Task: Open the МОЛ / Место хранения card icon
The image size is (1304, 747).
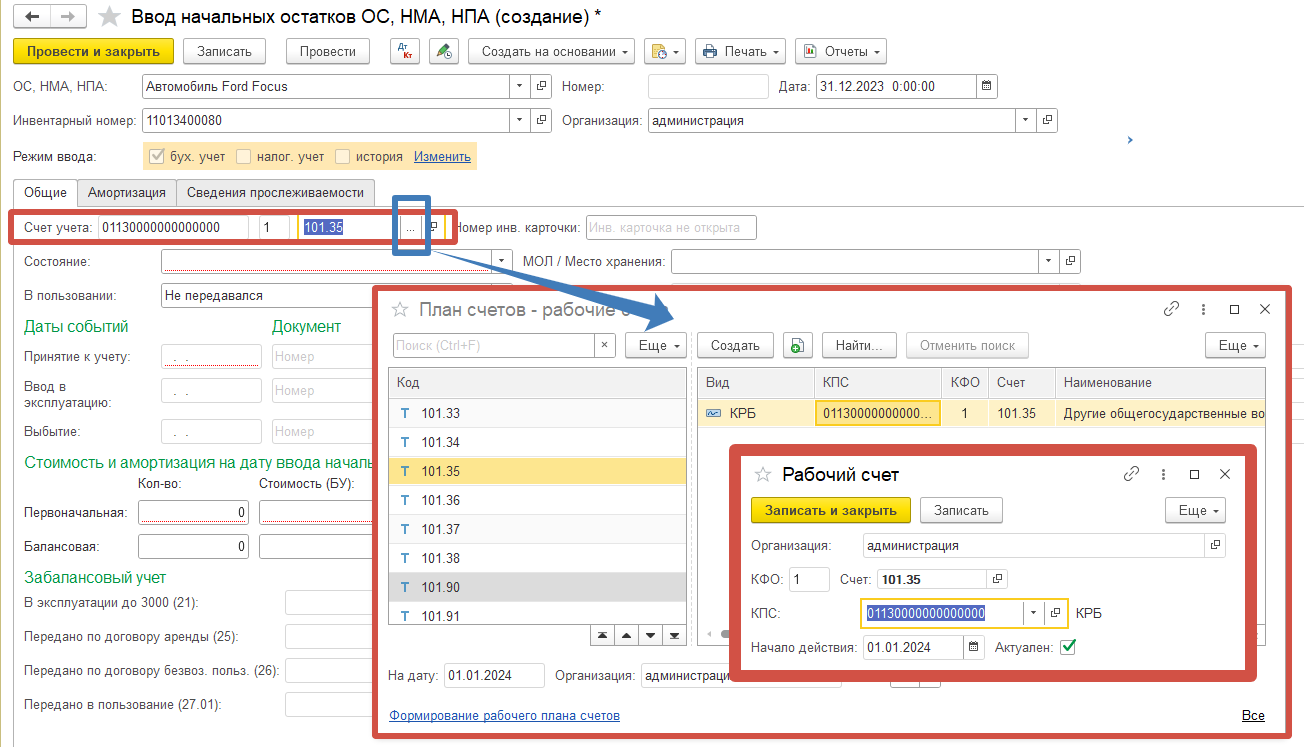Action: tap(1070, 262)
